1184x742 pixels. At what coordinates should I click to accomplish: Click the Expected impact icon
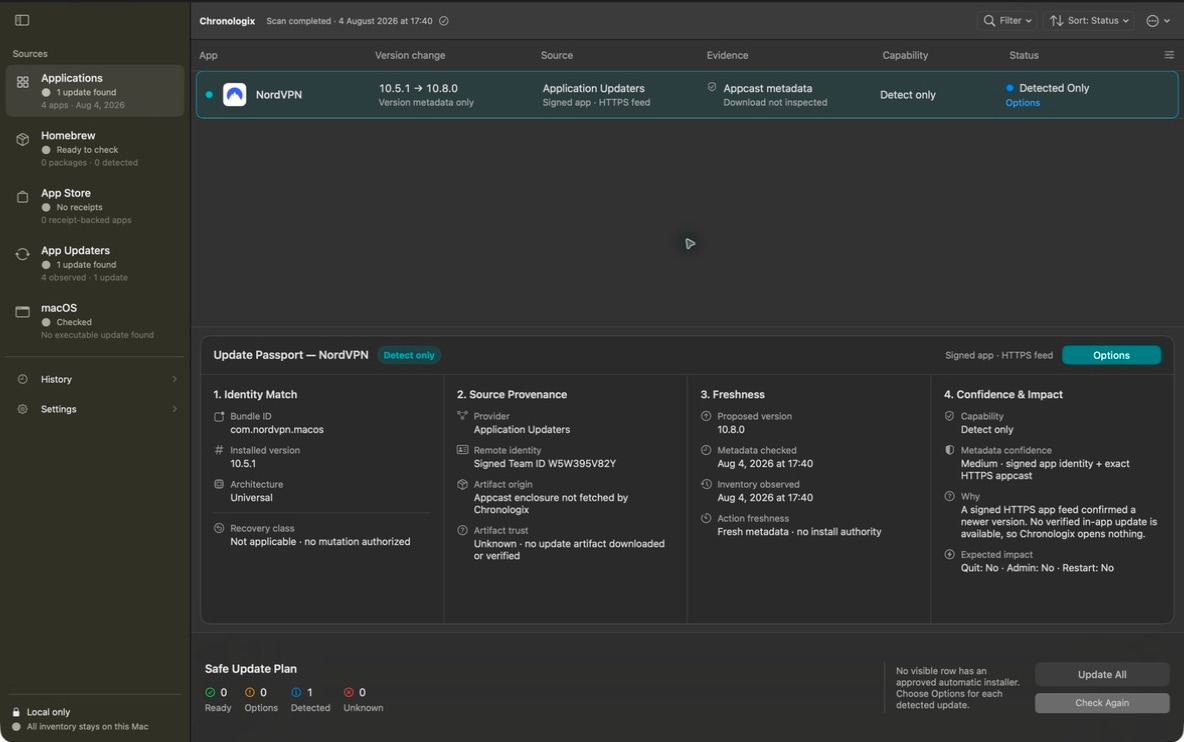[949, 554]
